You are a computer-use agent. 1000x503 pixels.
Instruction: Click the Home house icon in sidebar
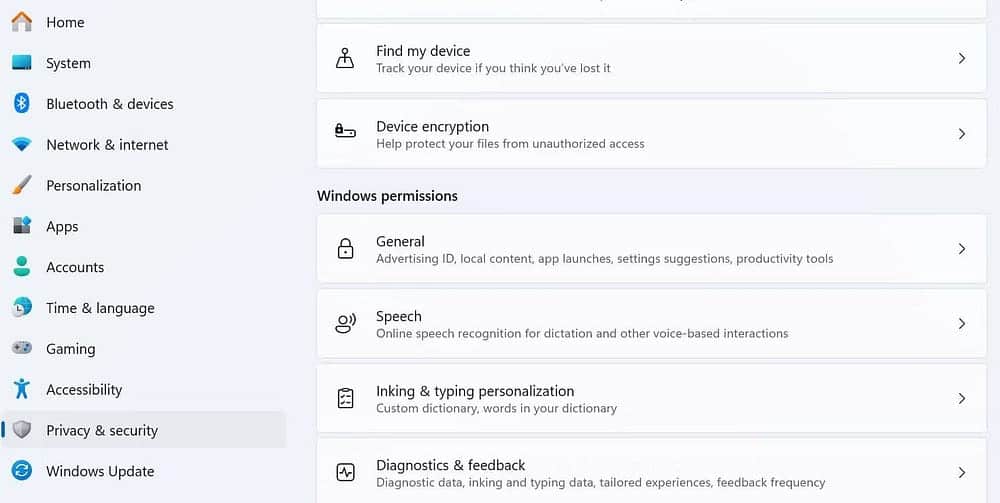[21, 21]
